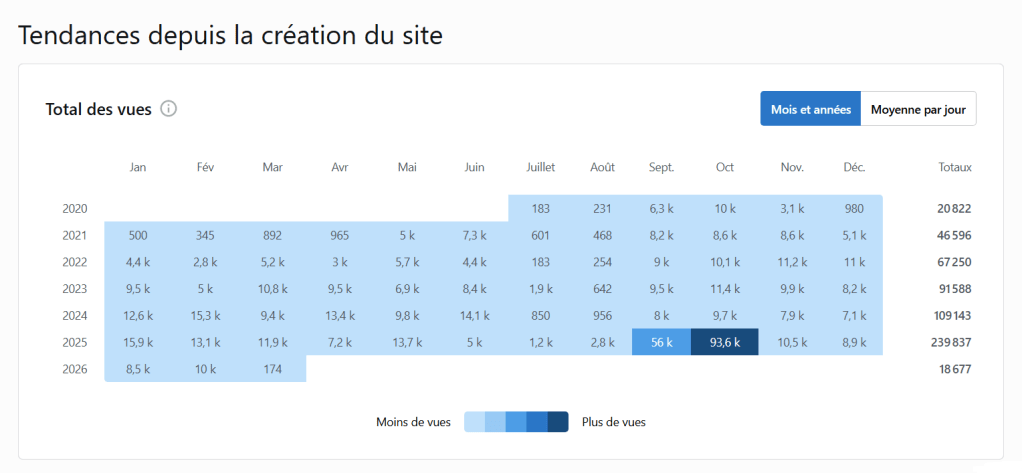Click the Sept. 2025 cell showing 56 k
The width and height of the screenshot is (1022, 473).
[661, 342]
